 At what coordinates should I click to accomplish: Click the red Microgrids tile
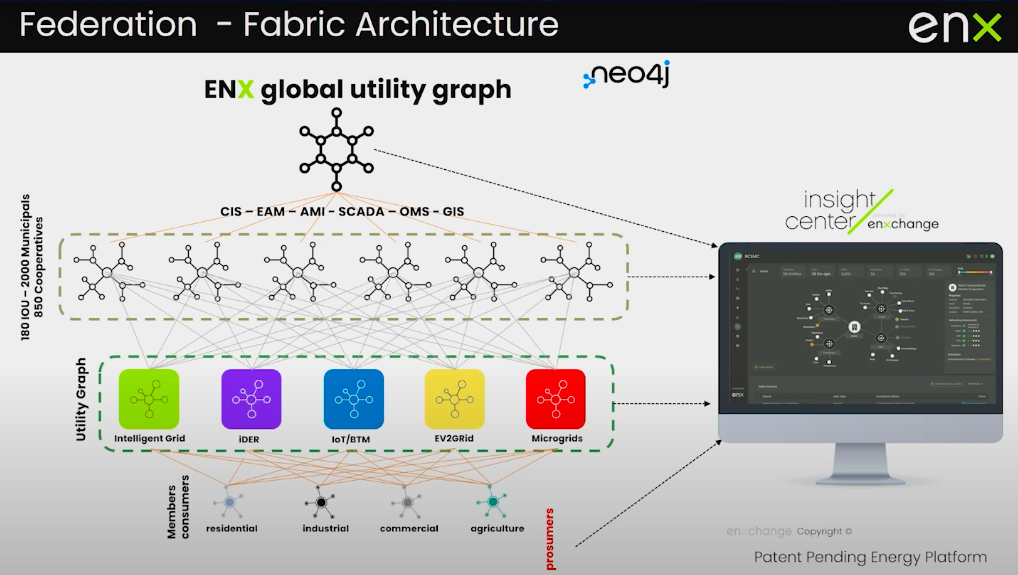coord(556,399)
